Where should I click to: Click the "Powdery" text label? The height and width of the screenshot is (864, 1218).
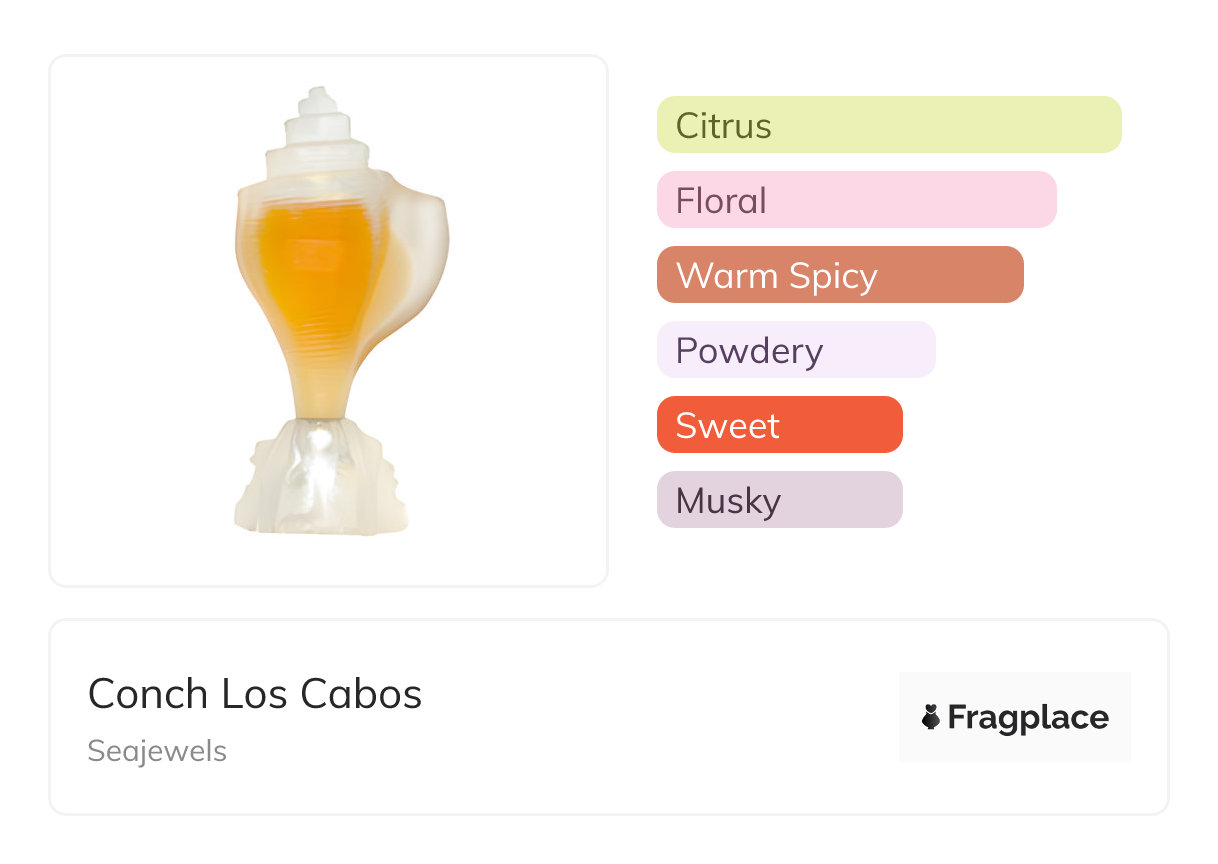(x=749, y=351)
